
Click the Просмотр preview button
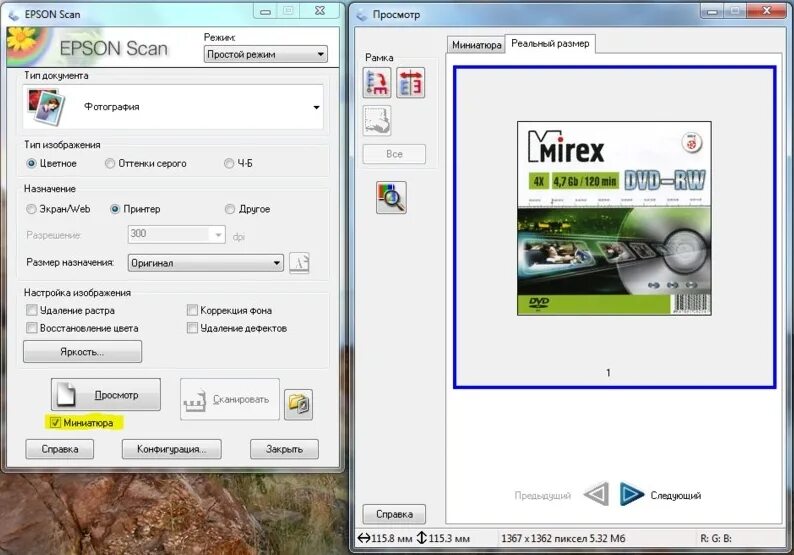tap(106, 394)
